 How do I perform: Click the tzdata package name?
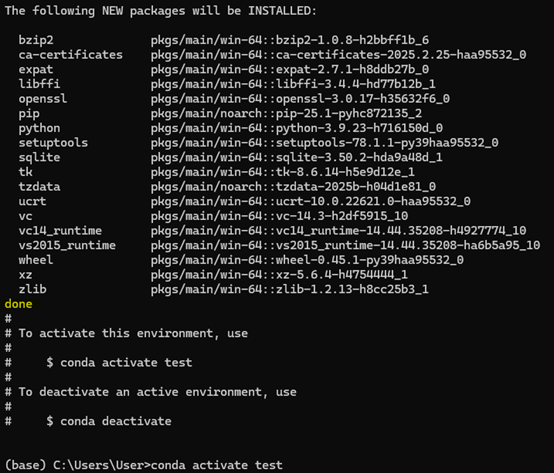pyautogui.click(x=39, y=187)
